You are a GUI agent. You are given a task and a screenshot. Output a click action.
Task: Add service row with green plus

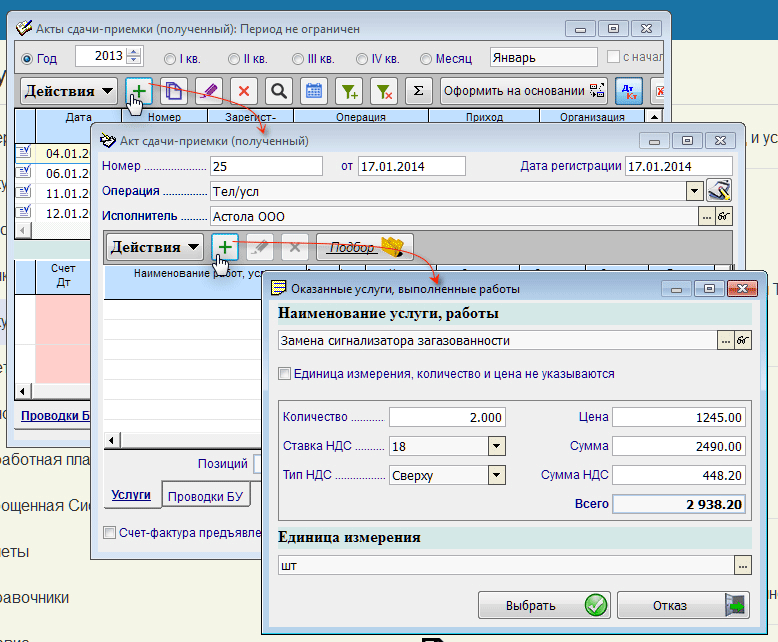[225, 247]
